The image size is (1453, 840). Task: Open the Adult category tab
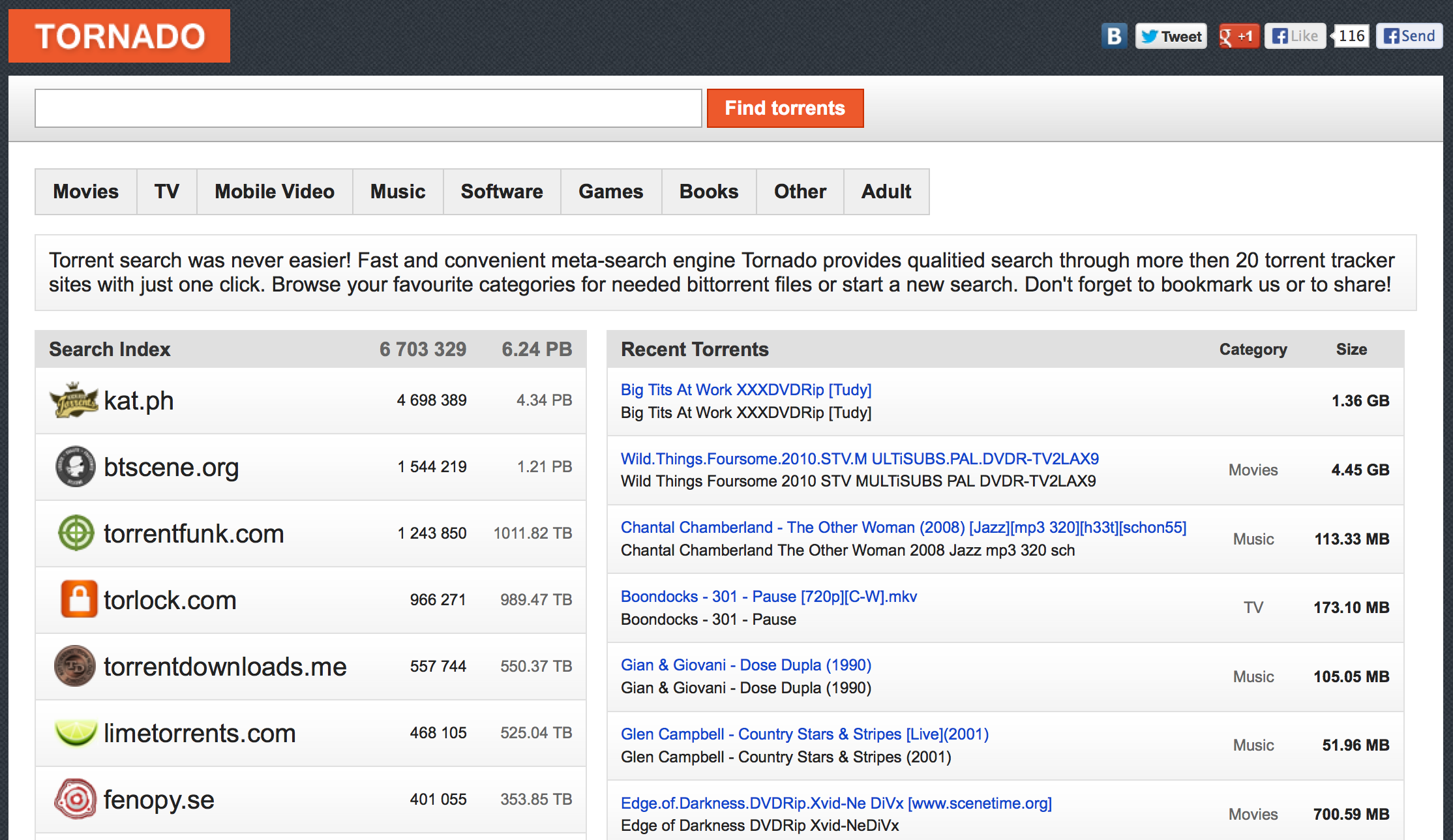click(x=886, y=192)
